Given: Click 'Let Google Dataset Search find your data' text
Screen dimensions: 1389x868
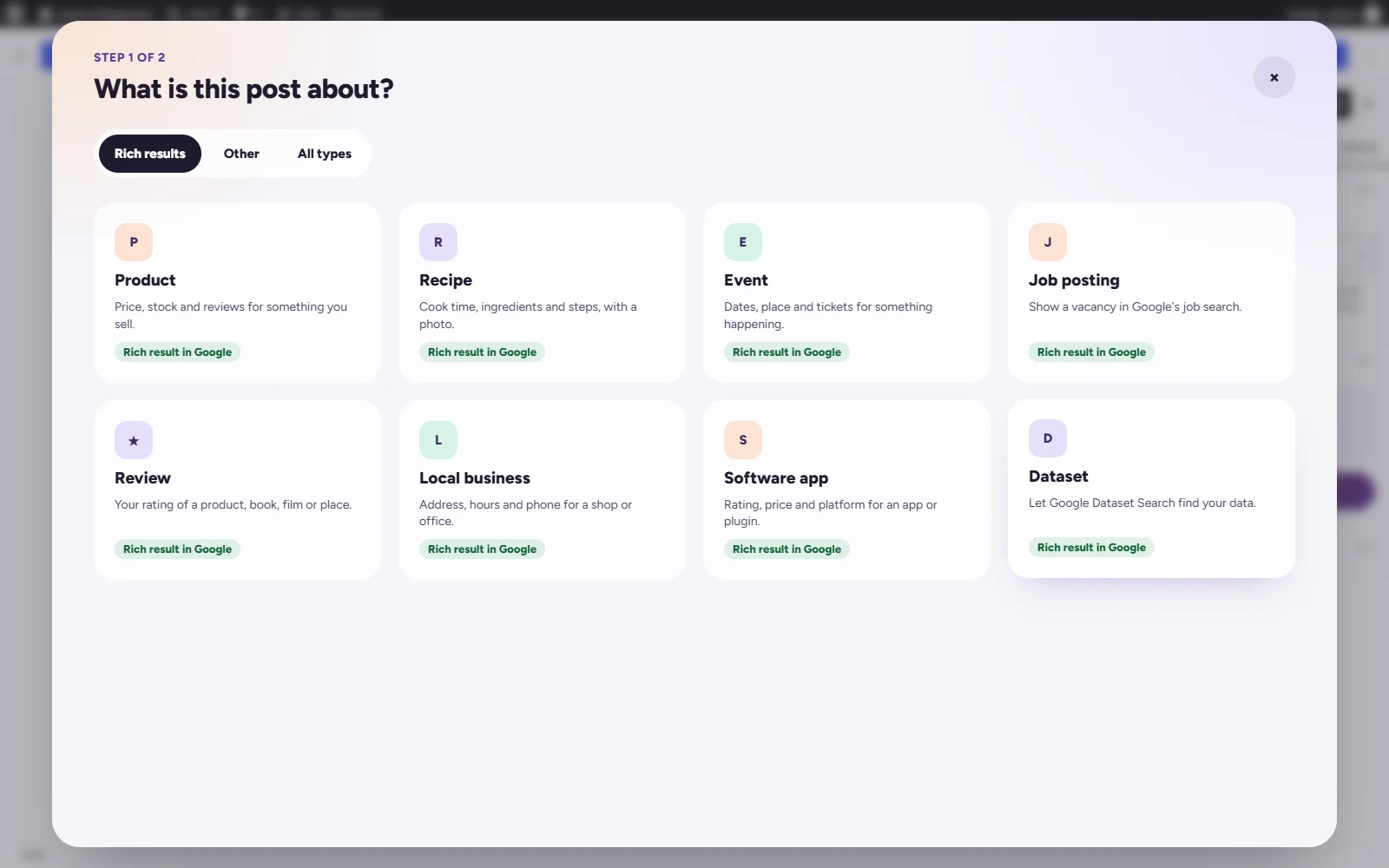Looking at the screenshot, I should coord(1142,503).
